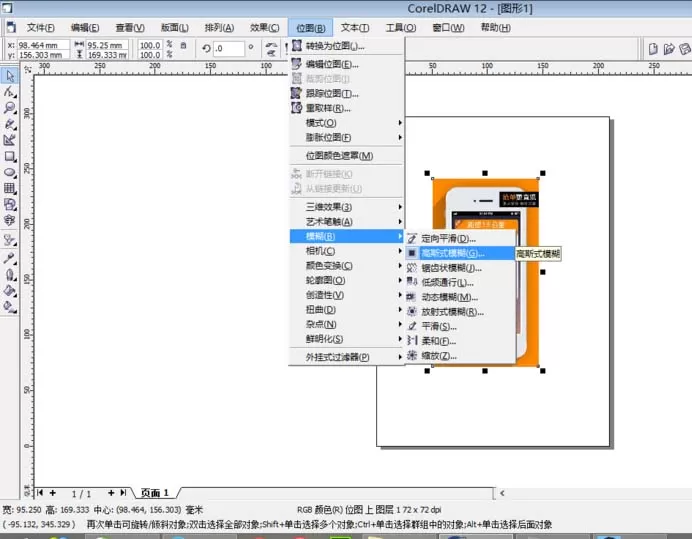Choose Directional Smooth (D) blur
692x539 pixels.
[x=460, y=238]
